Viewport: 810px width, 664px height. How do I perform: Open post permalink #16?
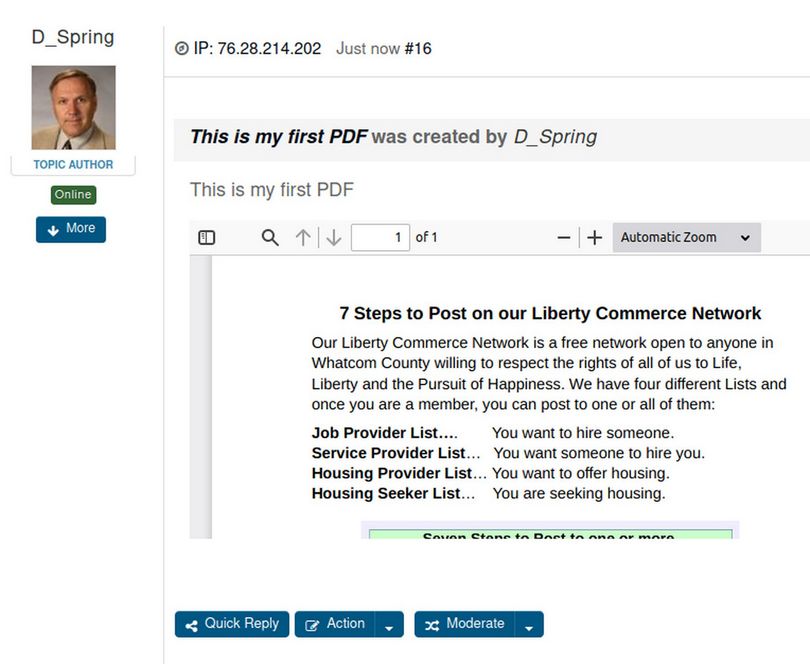[418, 49]
